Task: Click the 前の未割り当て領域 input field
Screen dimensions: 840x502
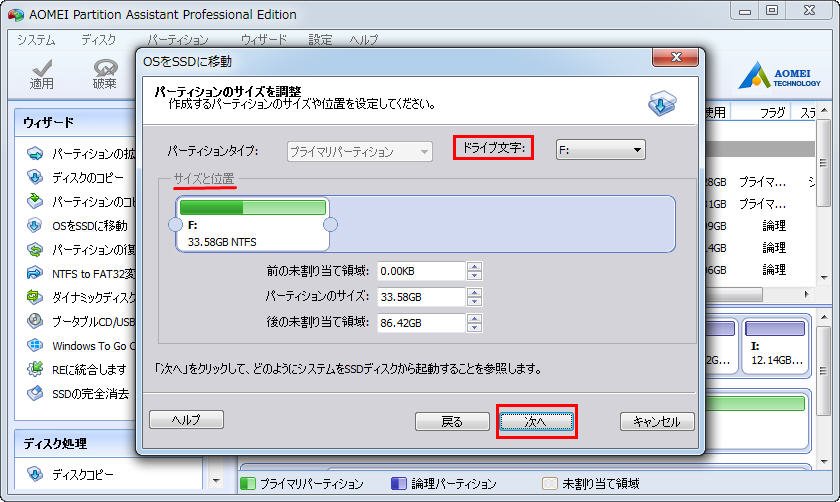Action: click(421, 271)
